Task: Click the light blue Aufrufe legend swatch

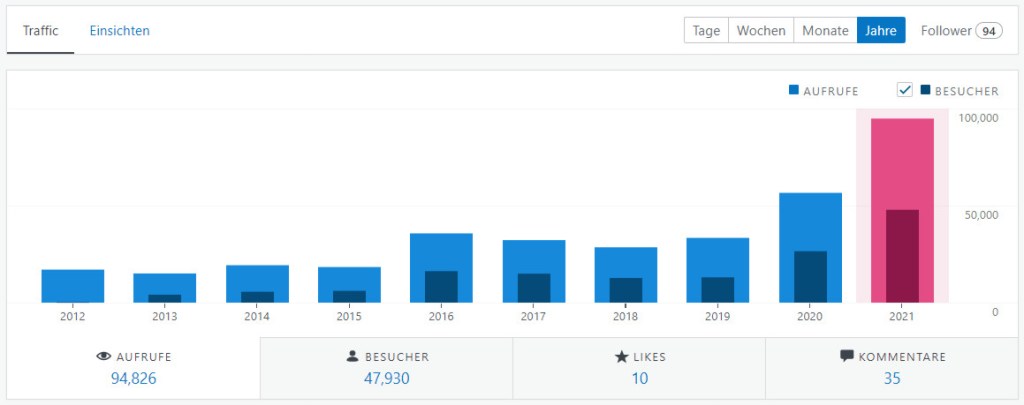Action: 794,91
